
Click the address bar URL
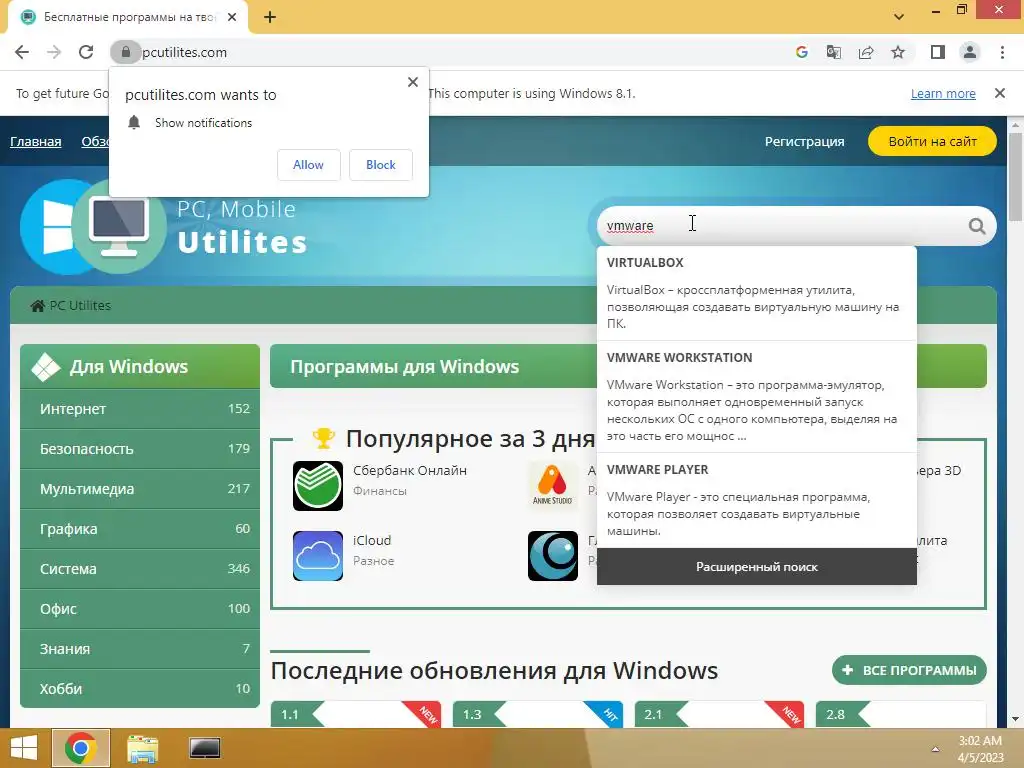click(x=184, y=52)
